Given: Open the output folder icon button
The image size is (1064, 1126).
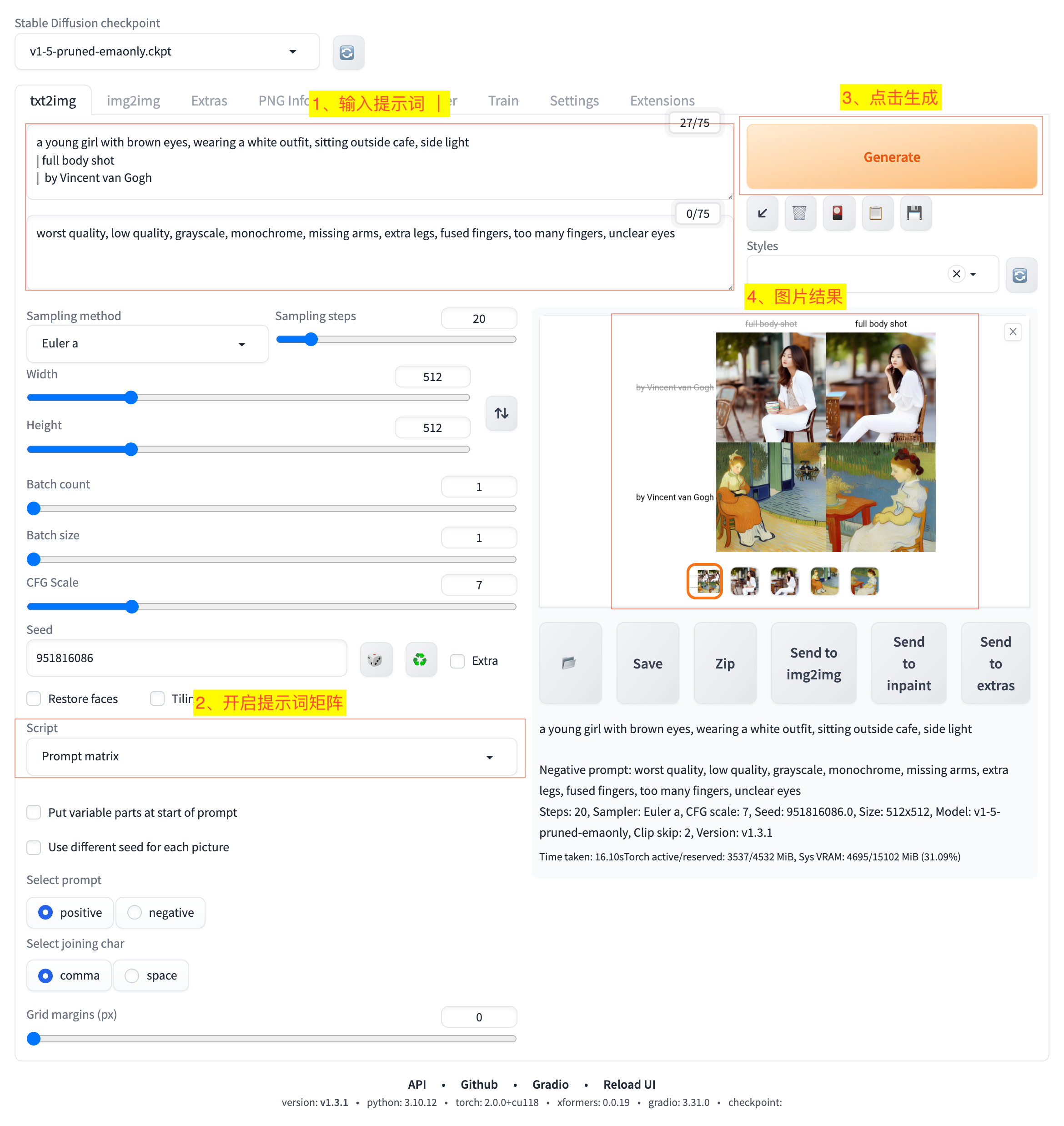Looking at the screenshot, I should click(569, 663).
